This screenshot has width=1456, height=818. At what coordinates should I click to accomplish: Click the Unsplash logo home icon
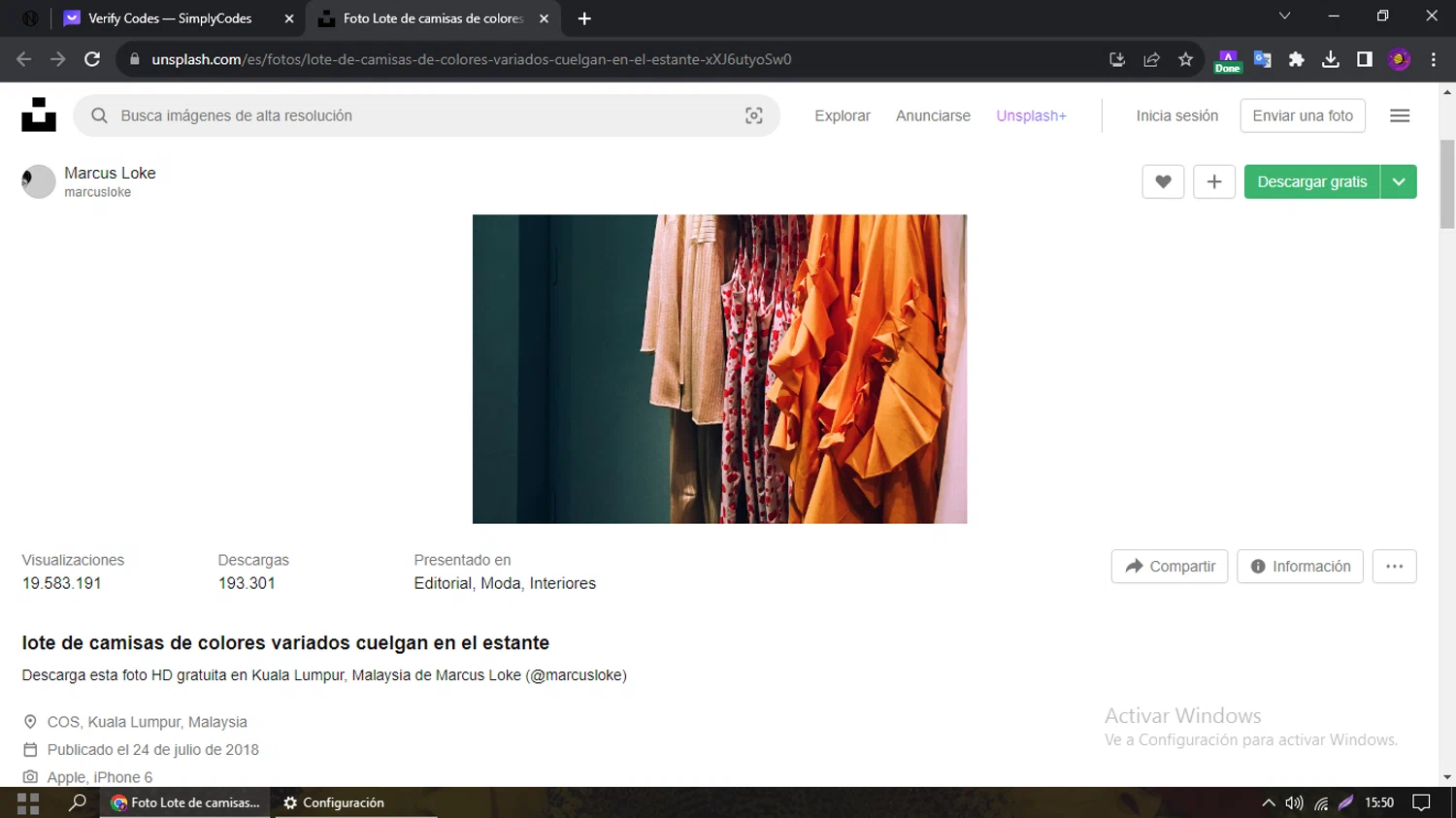pyautogui.click(x=39, y=115)
